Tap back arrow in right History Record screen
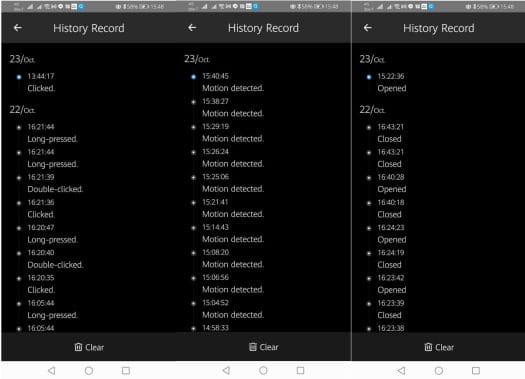 click(368, 28)
